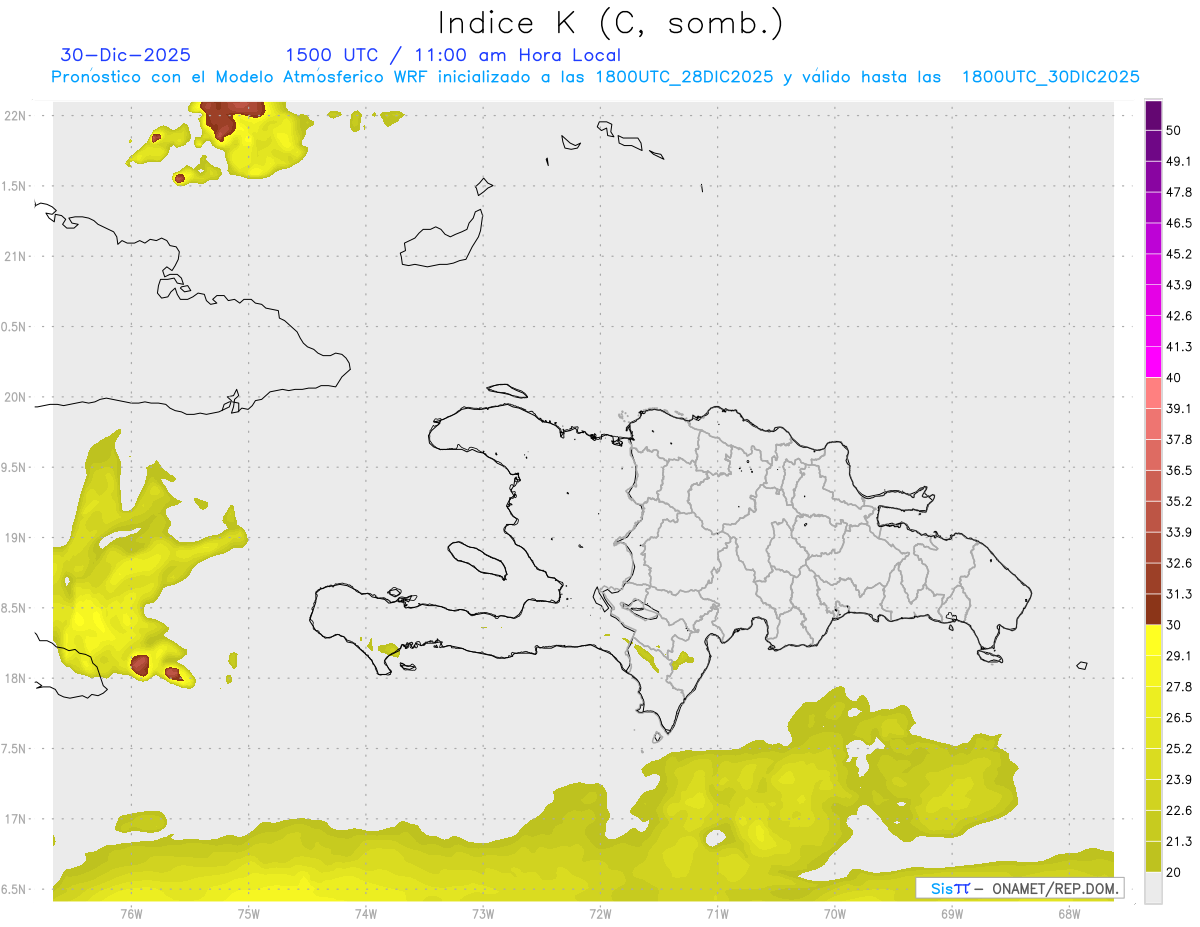Click the "21.3" legend value
The image size is (1200, 927).
1179,842
